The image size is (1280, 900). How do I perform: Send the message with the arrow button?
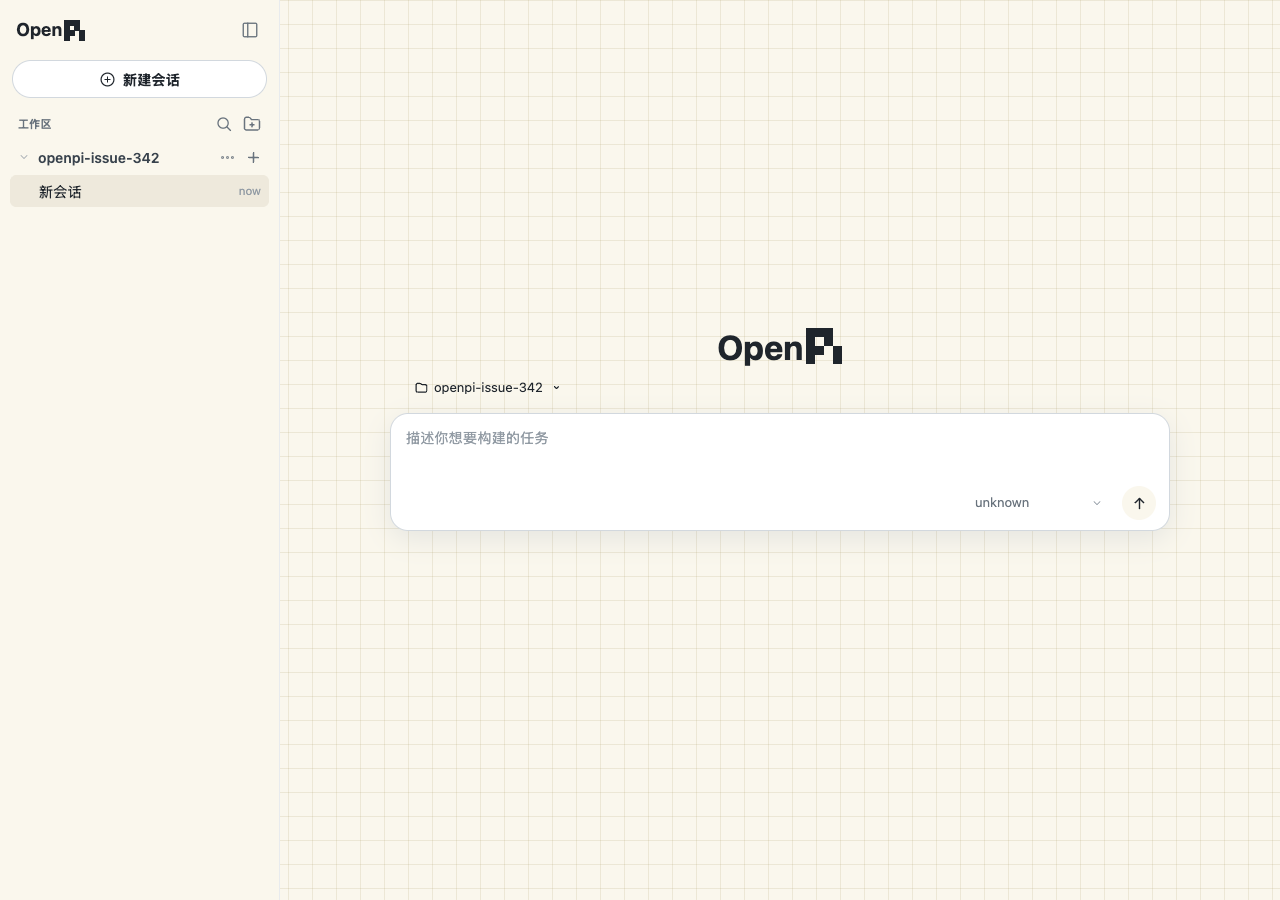pyautogui.click(x=1138, y=503)
